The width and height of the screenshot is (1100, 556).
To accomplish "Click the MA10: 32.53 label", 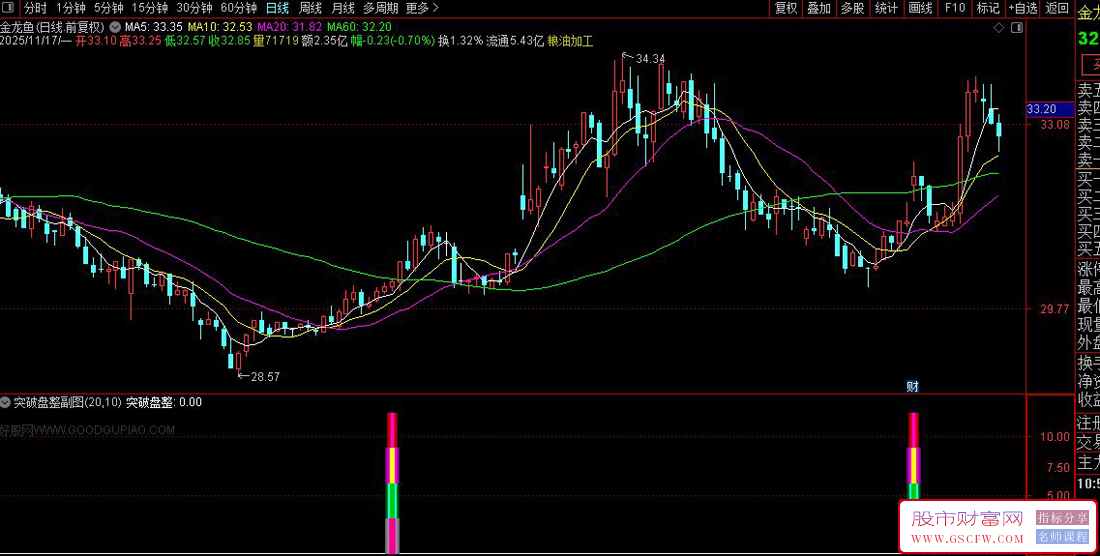I will point(219,27).
